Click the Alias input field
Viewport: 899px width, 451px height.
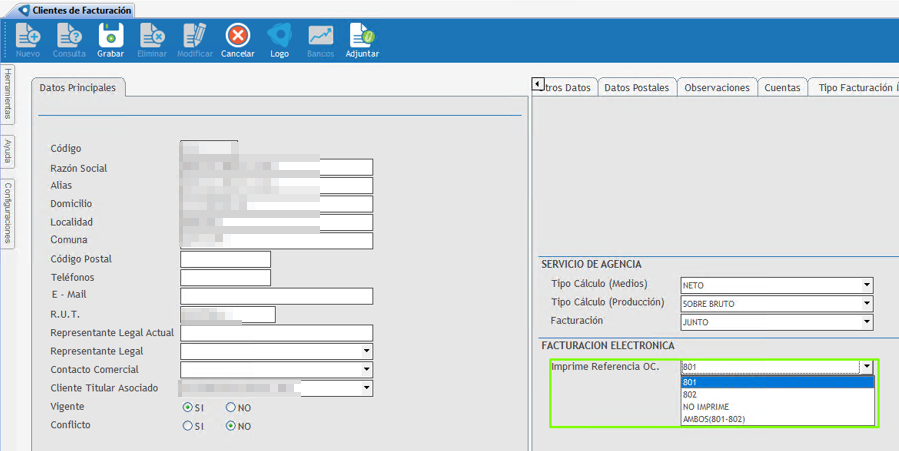click(276, 186)
